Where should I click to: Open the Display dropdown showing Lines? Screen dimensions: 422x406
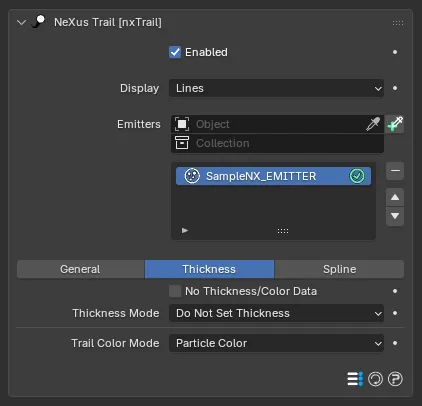coord(276,88)
